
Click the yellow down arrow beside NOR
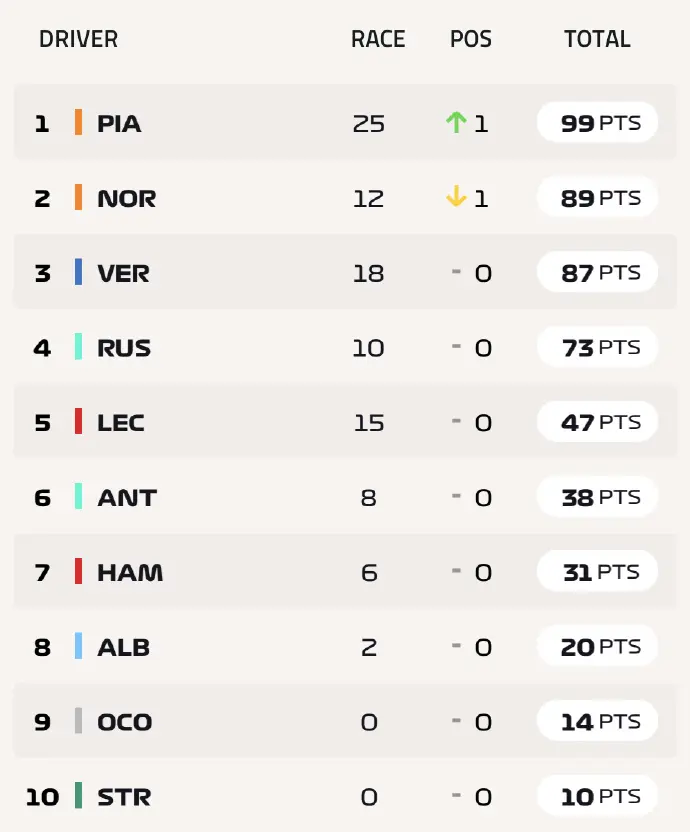[456, 196]
